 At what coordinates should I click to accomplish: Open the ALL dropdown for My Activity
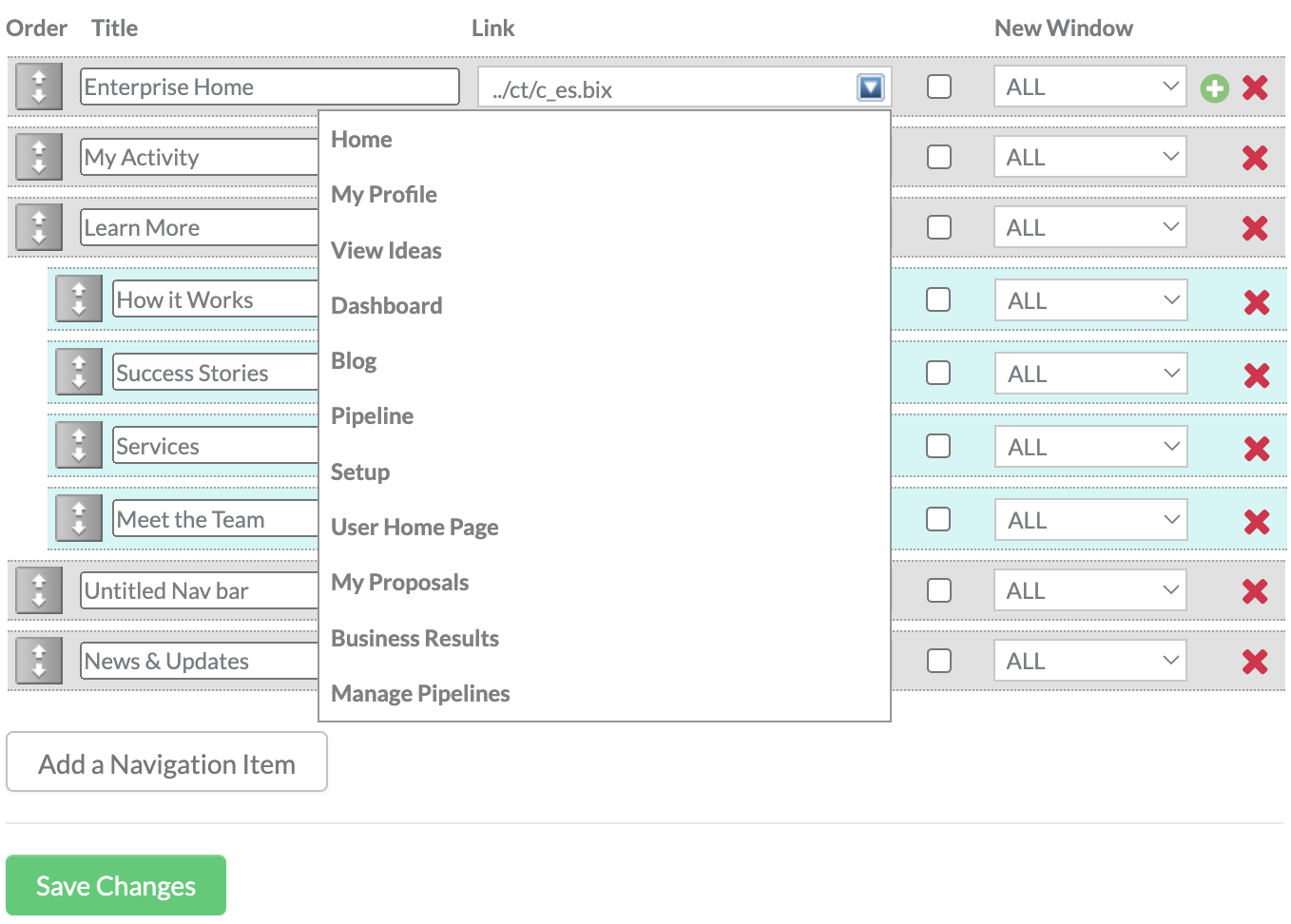pos(1090,157)
